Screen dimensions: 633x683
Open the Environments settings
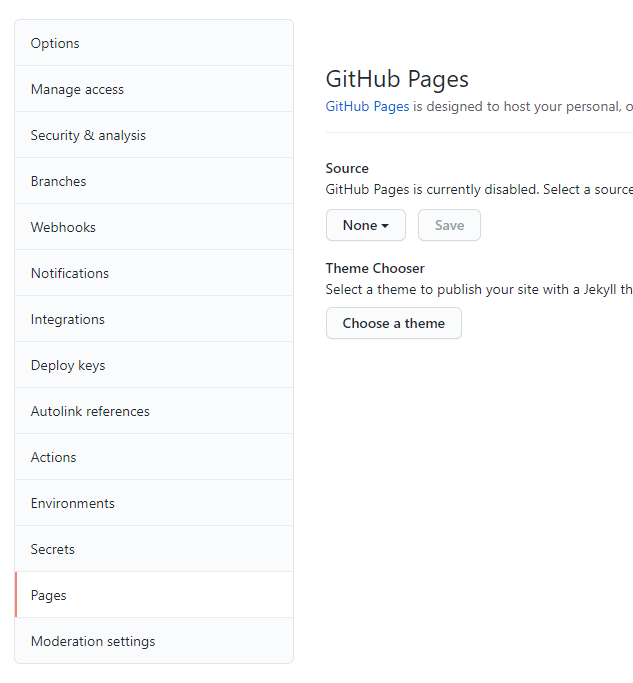pyautogui.click(x=72, y=503)
